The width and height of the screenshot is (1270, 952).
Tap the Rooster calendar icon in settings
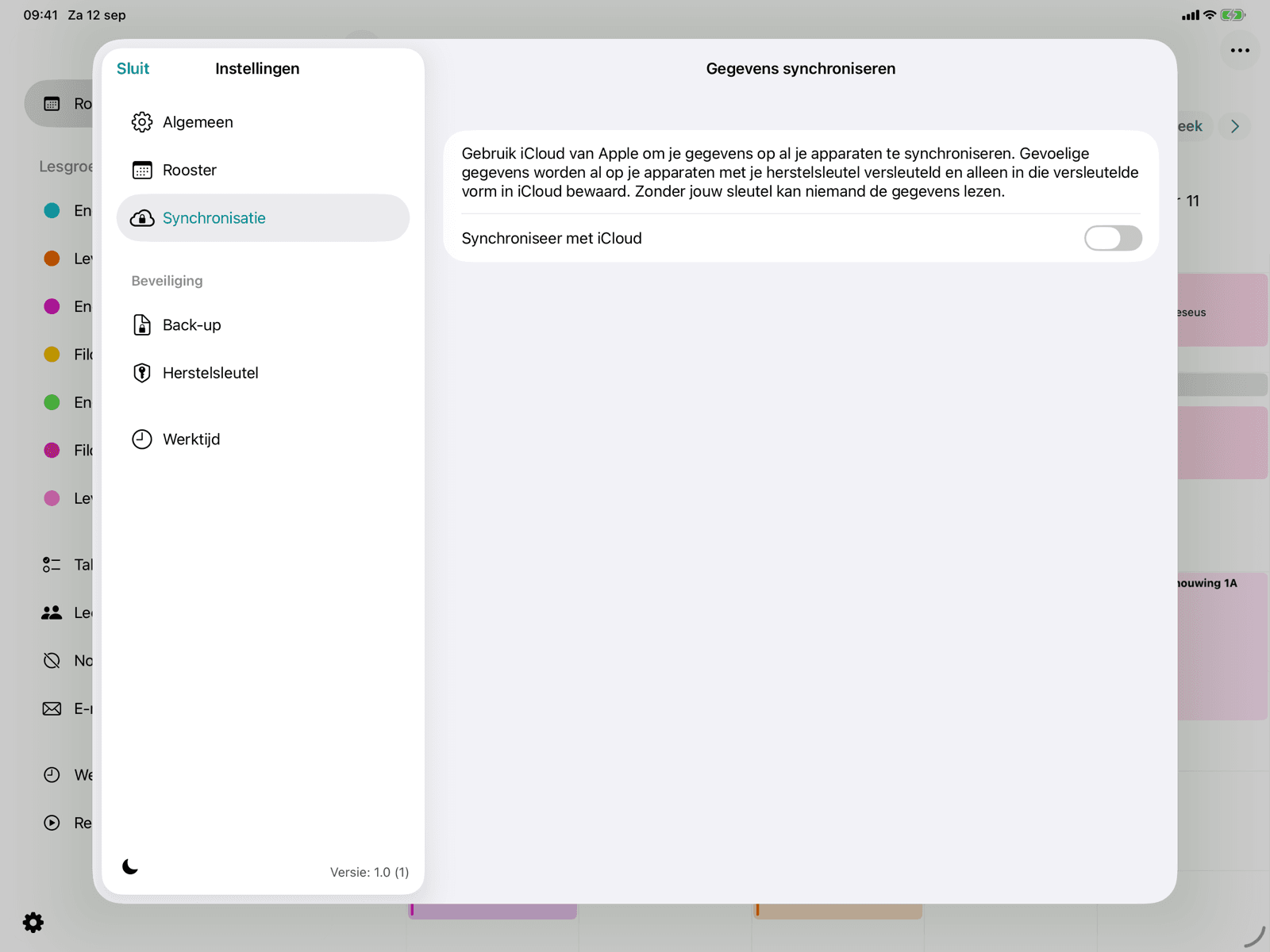click(142, 170)
